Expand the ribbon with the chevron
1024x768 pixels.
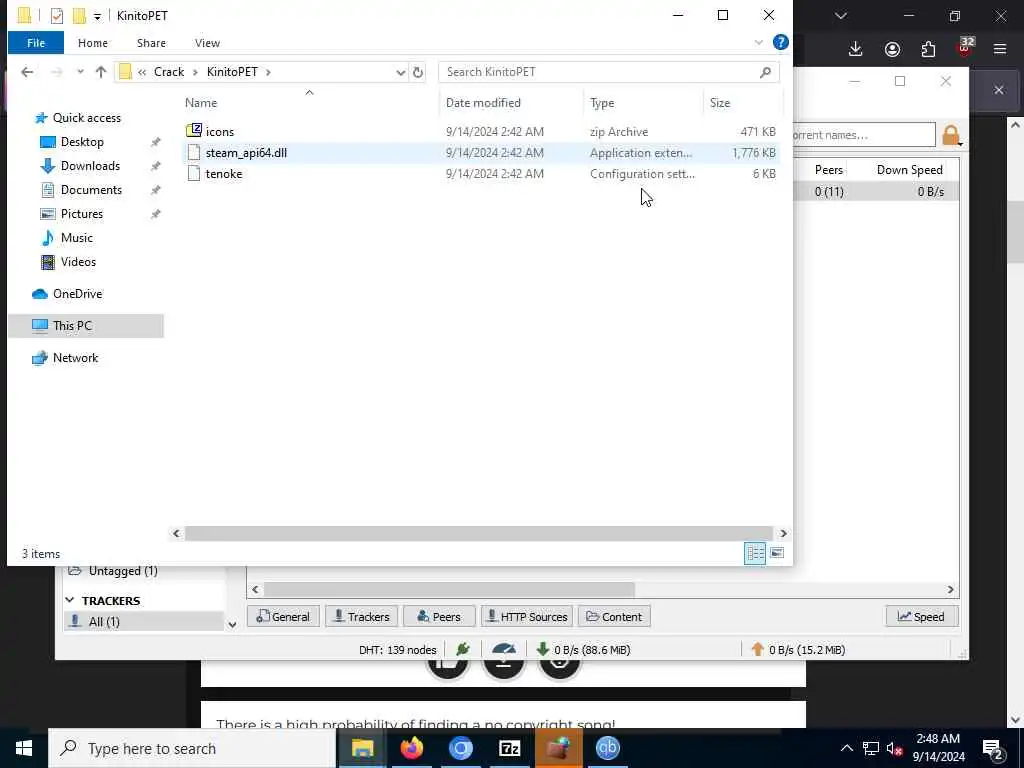click(x=758, y=42)
